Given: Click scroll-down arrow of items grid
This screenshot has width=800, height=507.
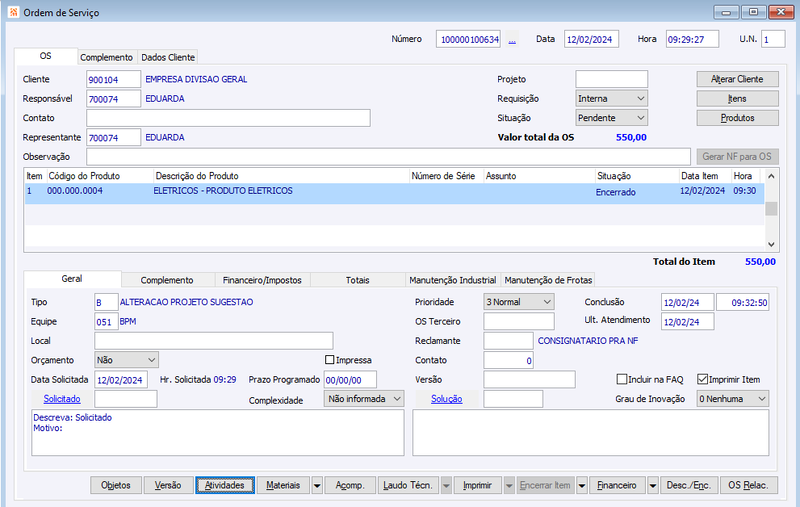Looking at the screenshot, I should click(x=771, y=244).
